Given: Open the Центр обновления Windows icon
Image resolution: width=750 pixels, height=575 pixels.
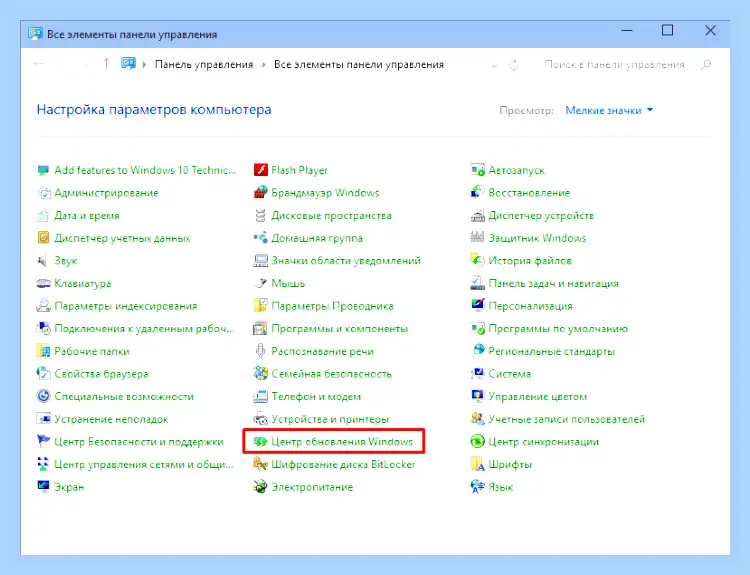Looking at the screenshot, I should point(260,442).
